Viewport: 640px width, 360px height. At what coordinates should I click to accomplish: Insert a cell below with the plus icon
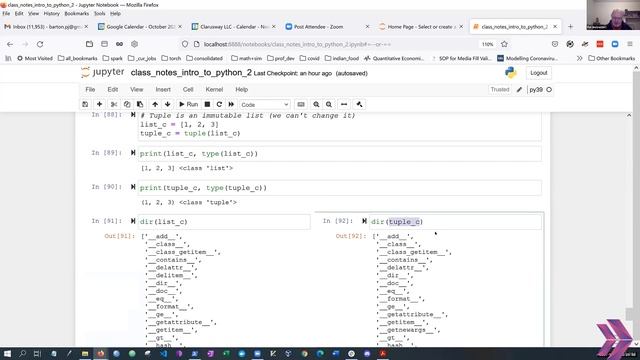tap(99, 104)
